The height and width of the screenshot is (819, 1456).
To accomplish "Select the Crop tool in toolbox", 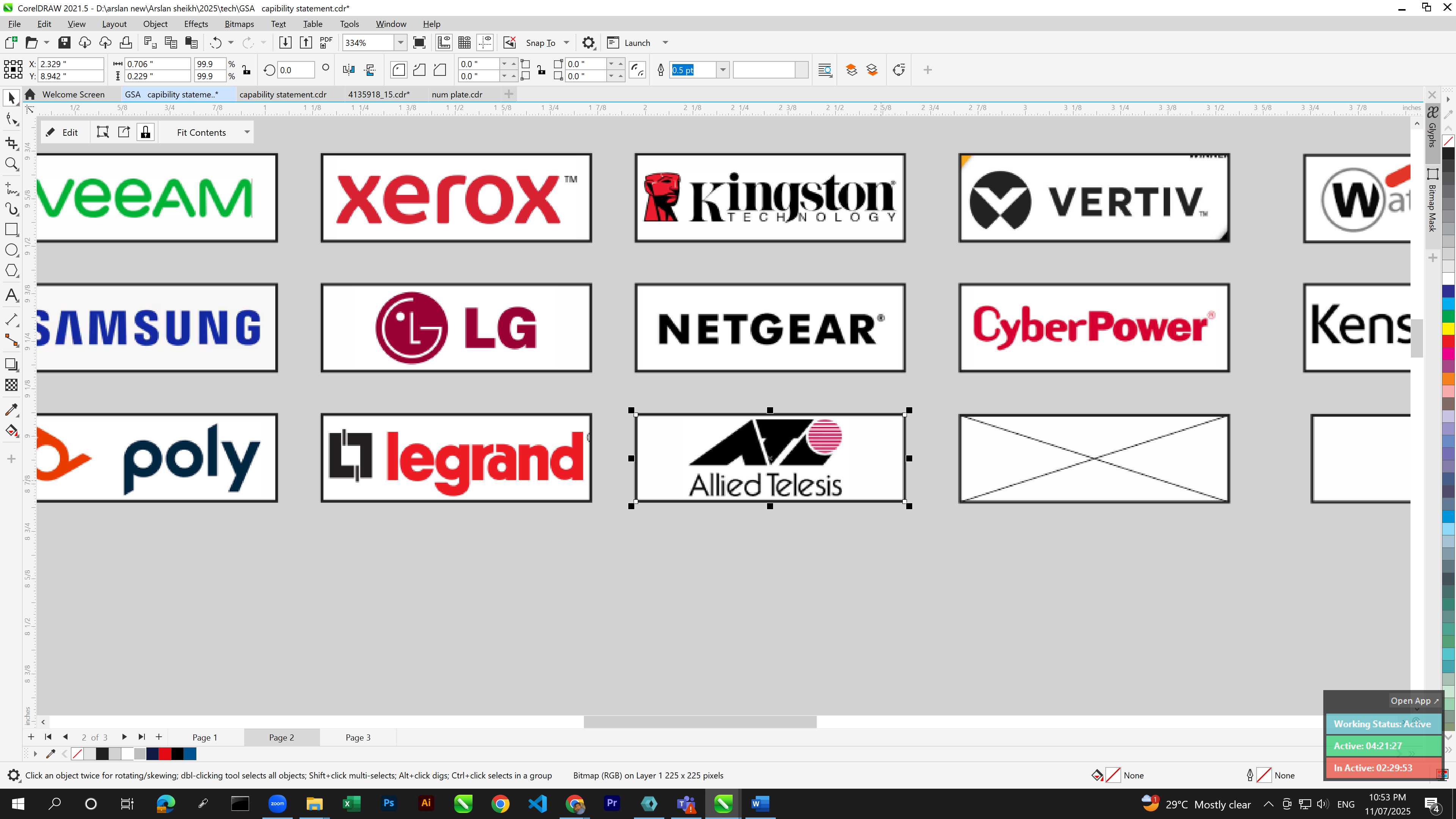I will 11,143.
